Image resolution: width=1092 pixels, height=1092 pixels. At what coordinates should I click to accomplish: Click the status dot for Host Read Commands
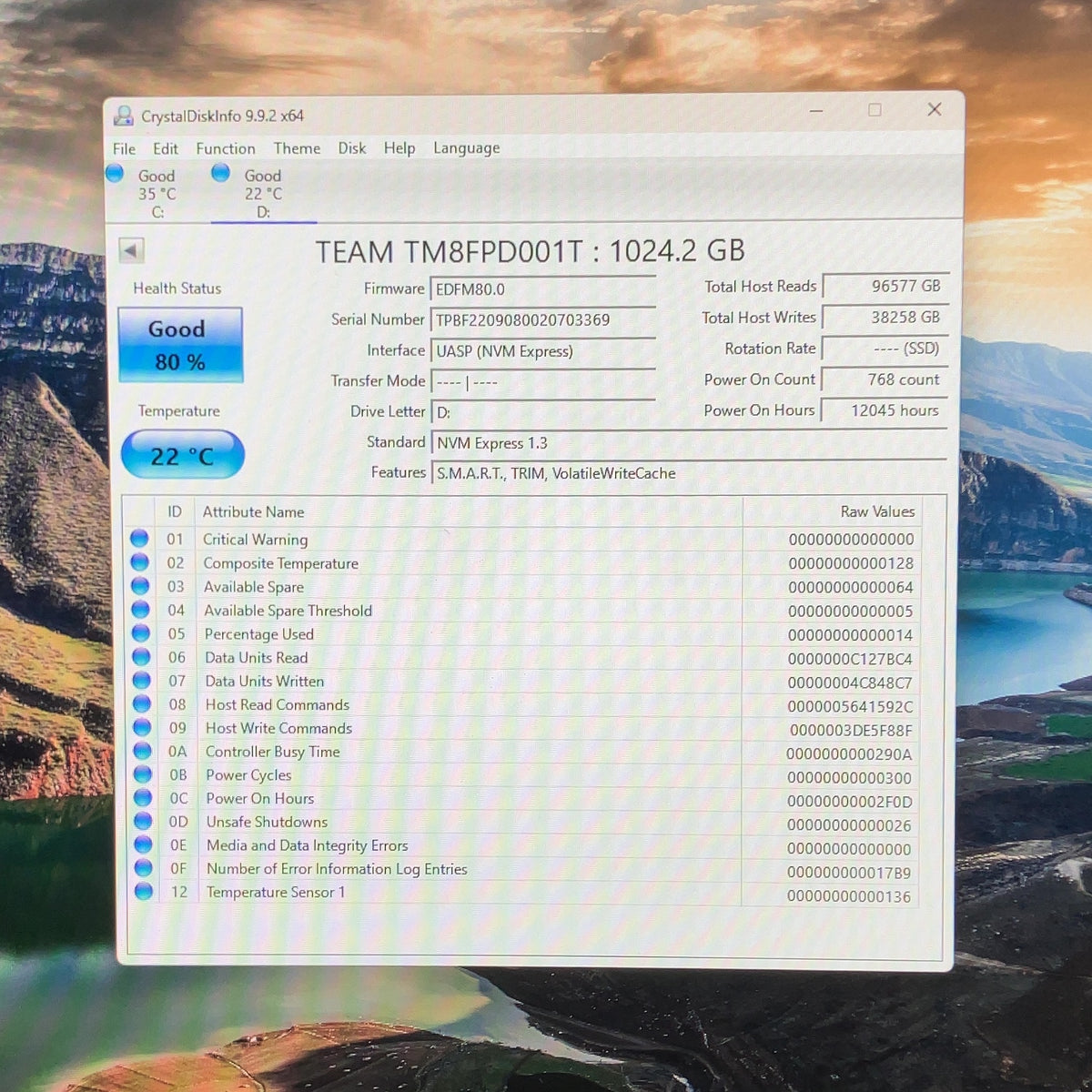[x=142, y=704]
